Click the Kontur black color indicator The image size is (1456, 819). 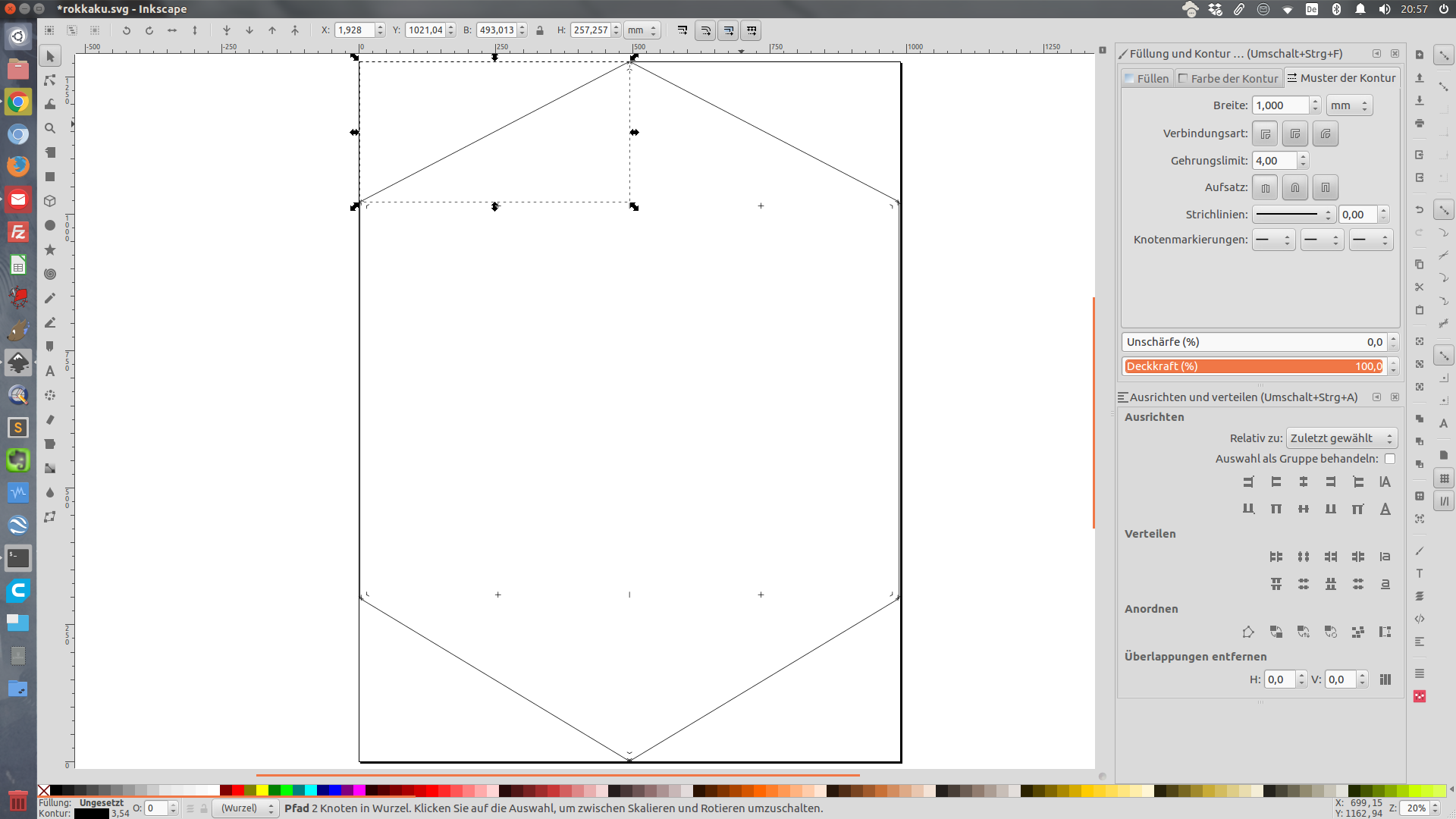[x=91, y=814]
